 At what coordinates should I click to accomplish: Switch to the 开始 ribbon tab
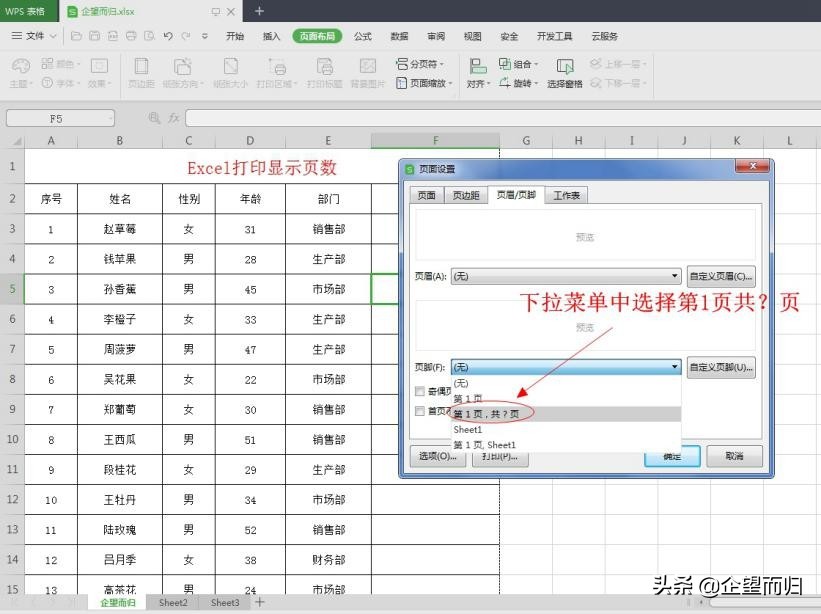pos(235,36)
